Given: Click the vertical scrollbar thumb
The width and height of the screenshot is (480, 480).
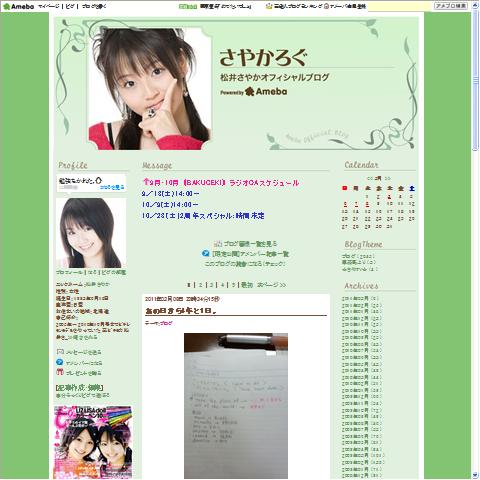Looking at the screenshot, I should click(475, 80).
